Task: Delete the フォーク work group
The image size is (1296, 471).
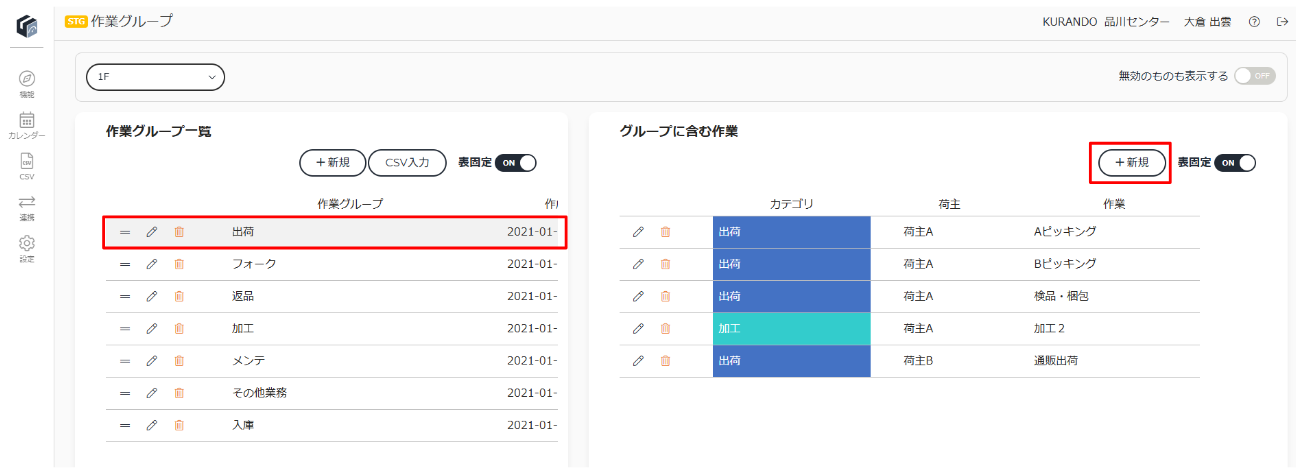Action: click(x=179, y=264)
